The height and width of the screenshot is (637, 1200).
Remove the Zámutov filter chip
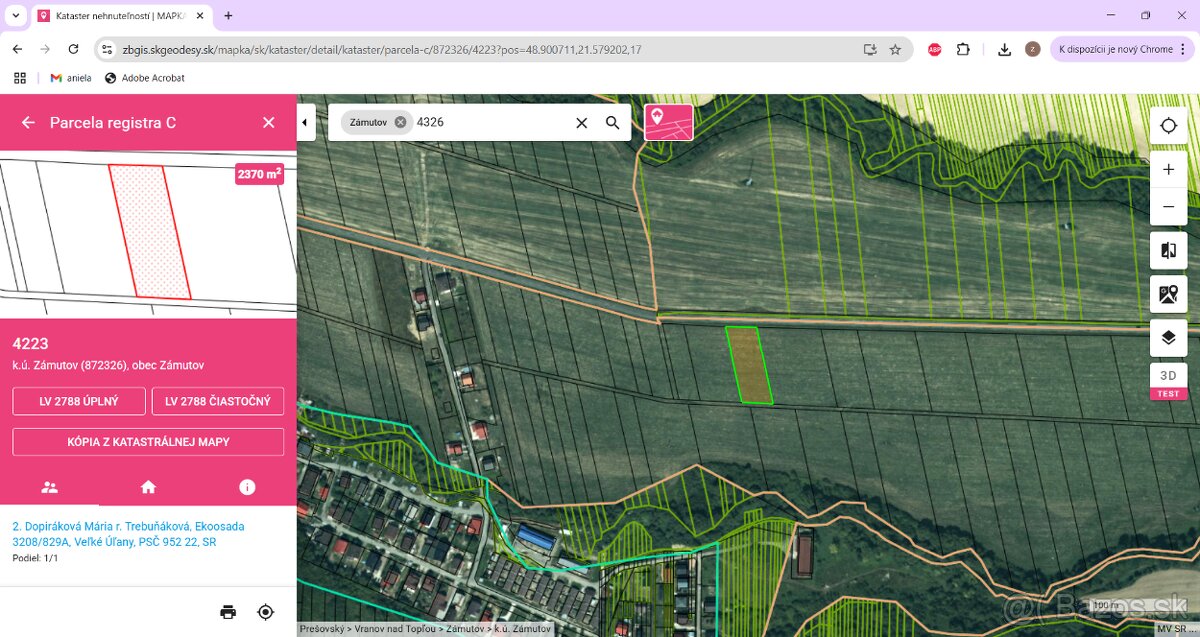[400, 122]
